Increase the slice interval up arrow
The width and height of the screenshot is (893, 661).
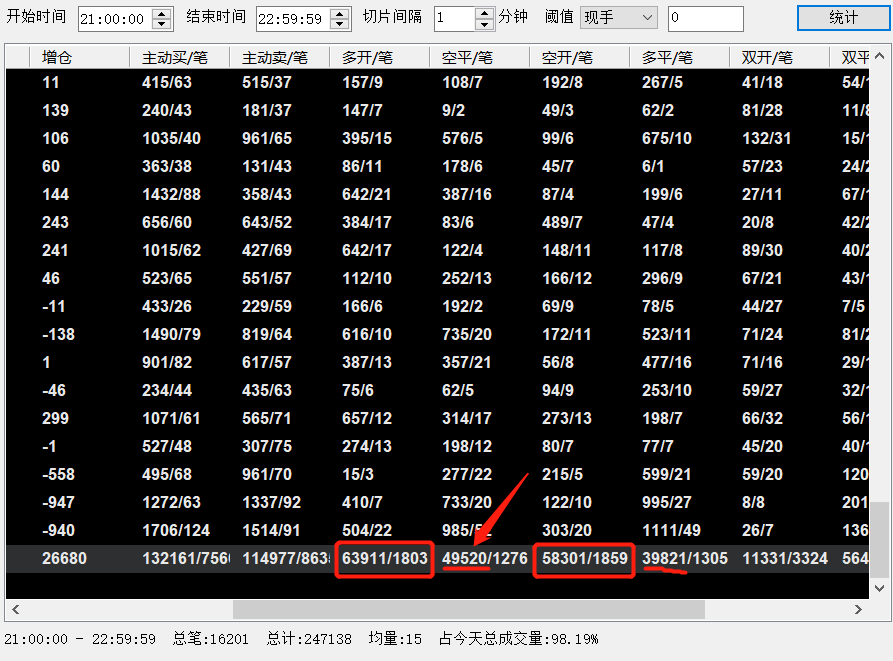(x=485, y=14)
